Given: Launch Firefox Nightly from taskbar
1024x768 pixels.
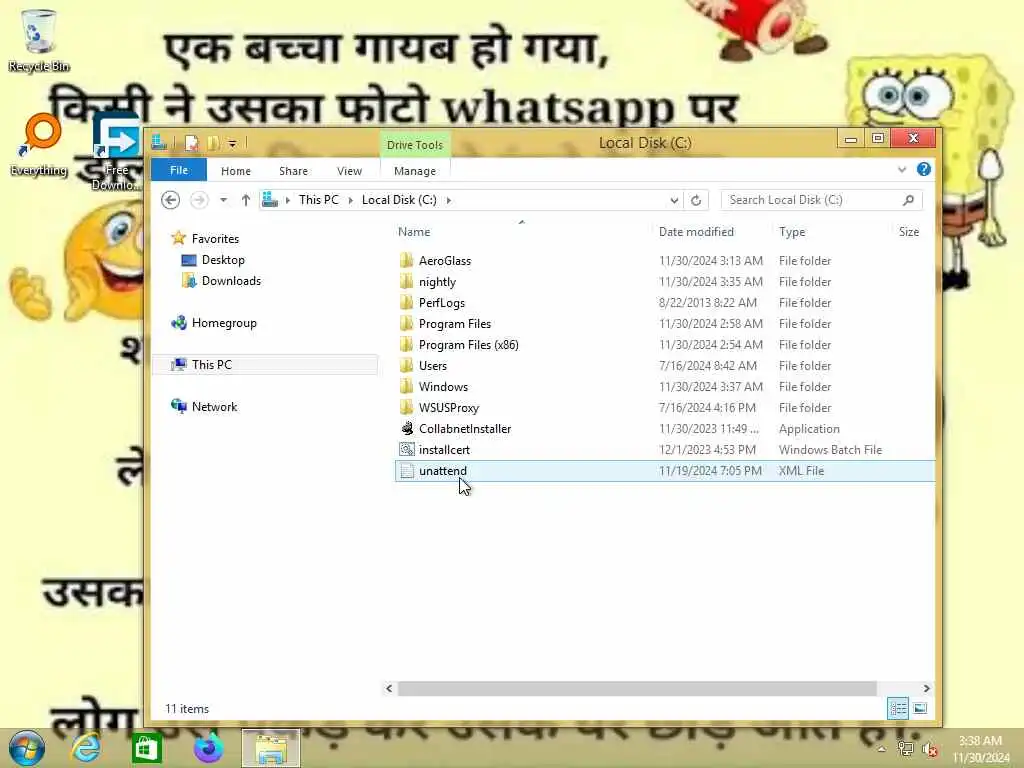Looking at the screenshot, I should coord(208,748).
